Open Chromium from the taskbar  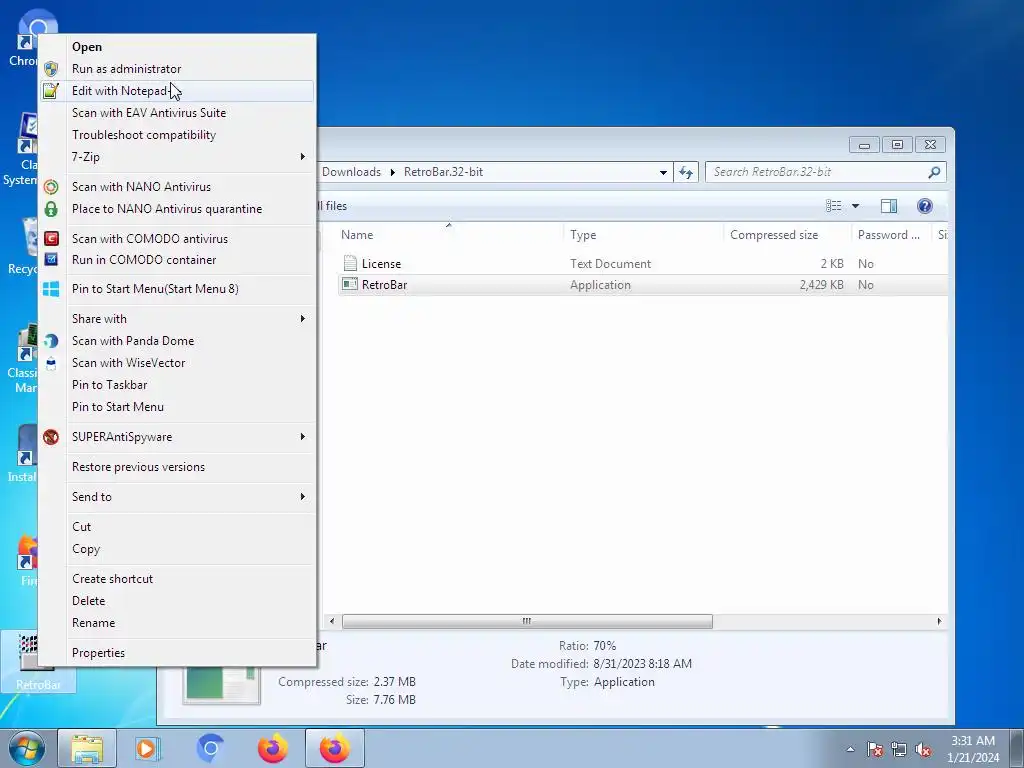(x=210, y=748)
